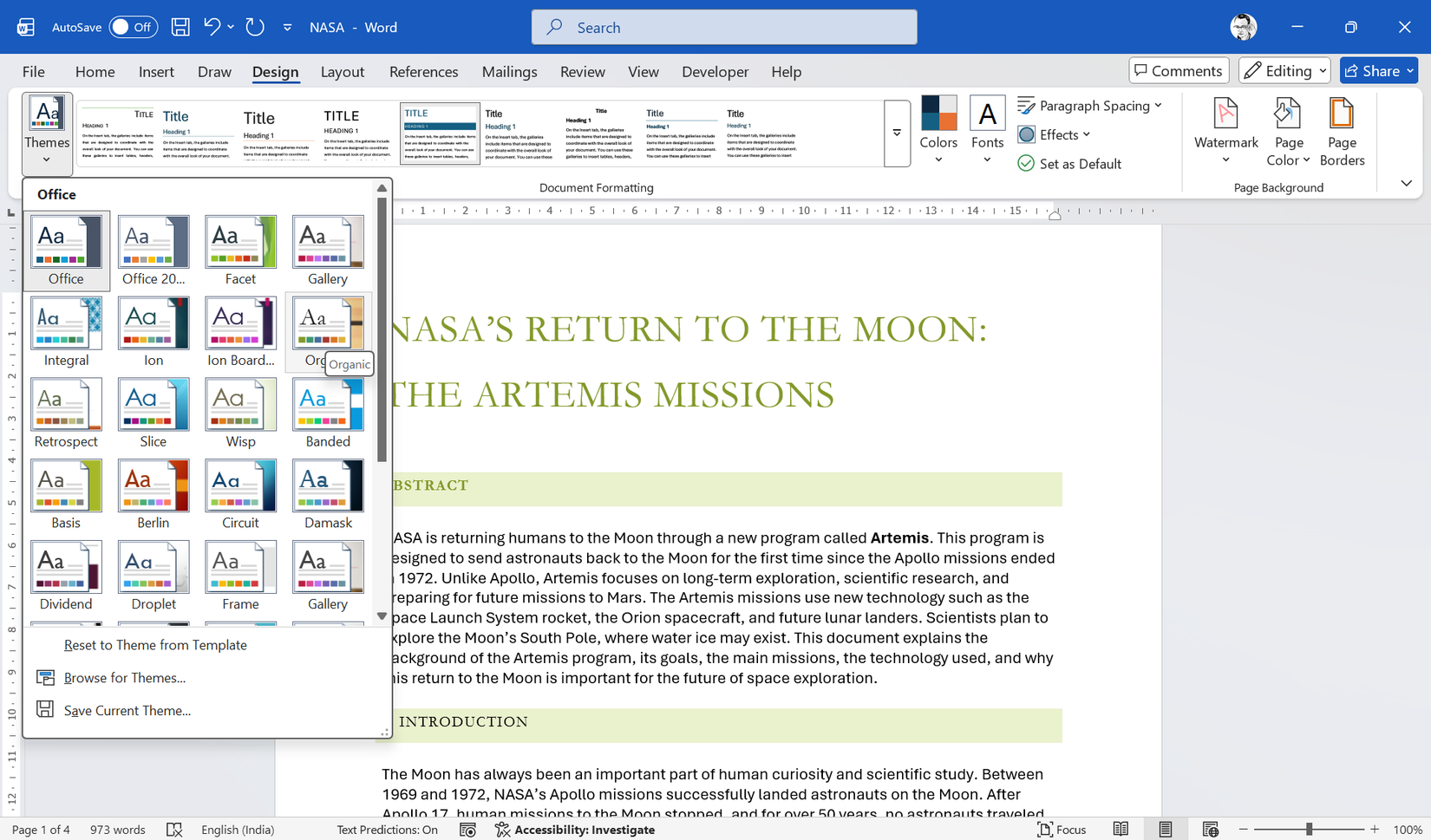The width and height of the screenshot is (1431, 840).
Task: Enable Focus mode from status bar
Action: pos(1062,830)
